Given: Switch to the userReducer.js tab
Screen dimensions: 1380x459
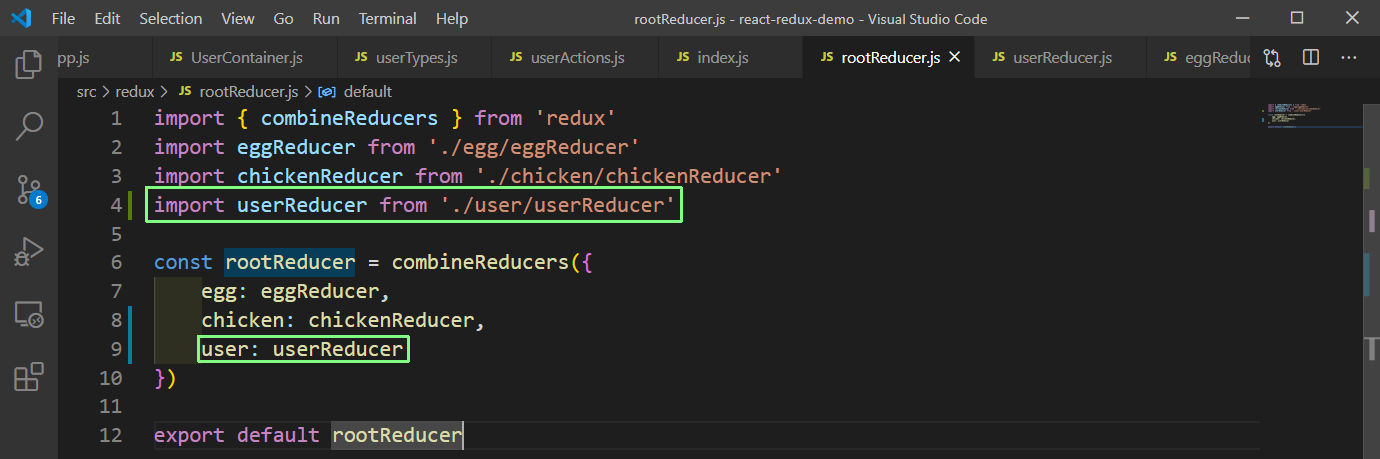Looking at the screenshot, I should click(1062, 58).
